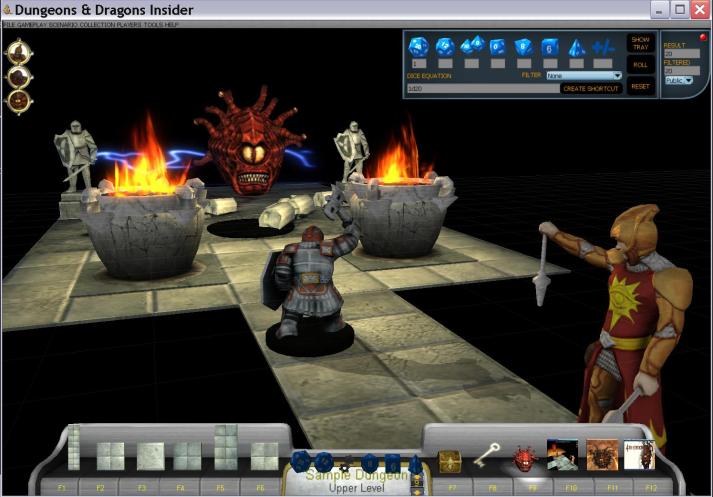Pick the four-square floor tile above F2

(110, 456)
